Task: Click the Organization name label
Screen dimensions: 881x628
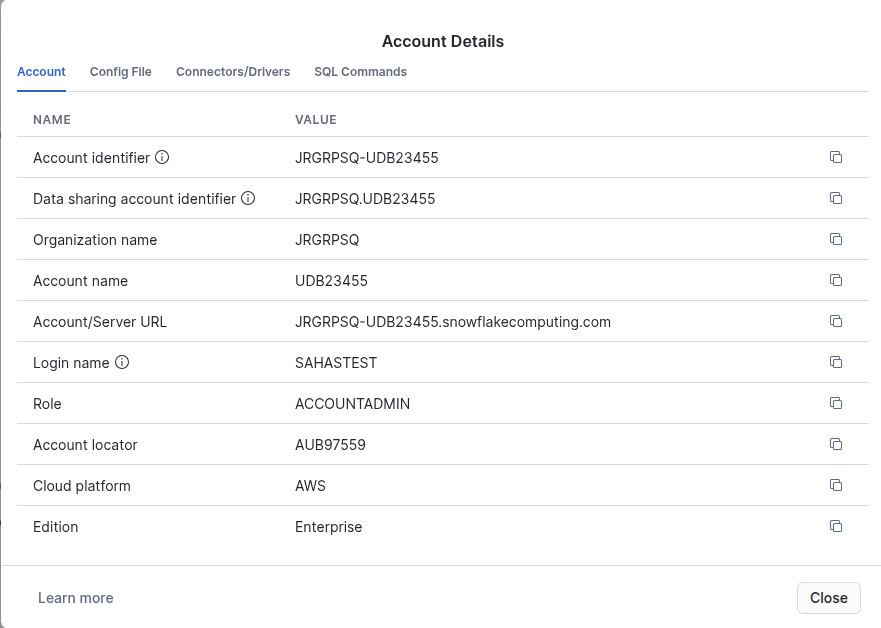Action: [95, 240]
